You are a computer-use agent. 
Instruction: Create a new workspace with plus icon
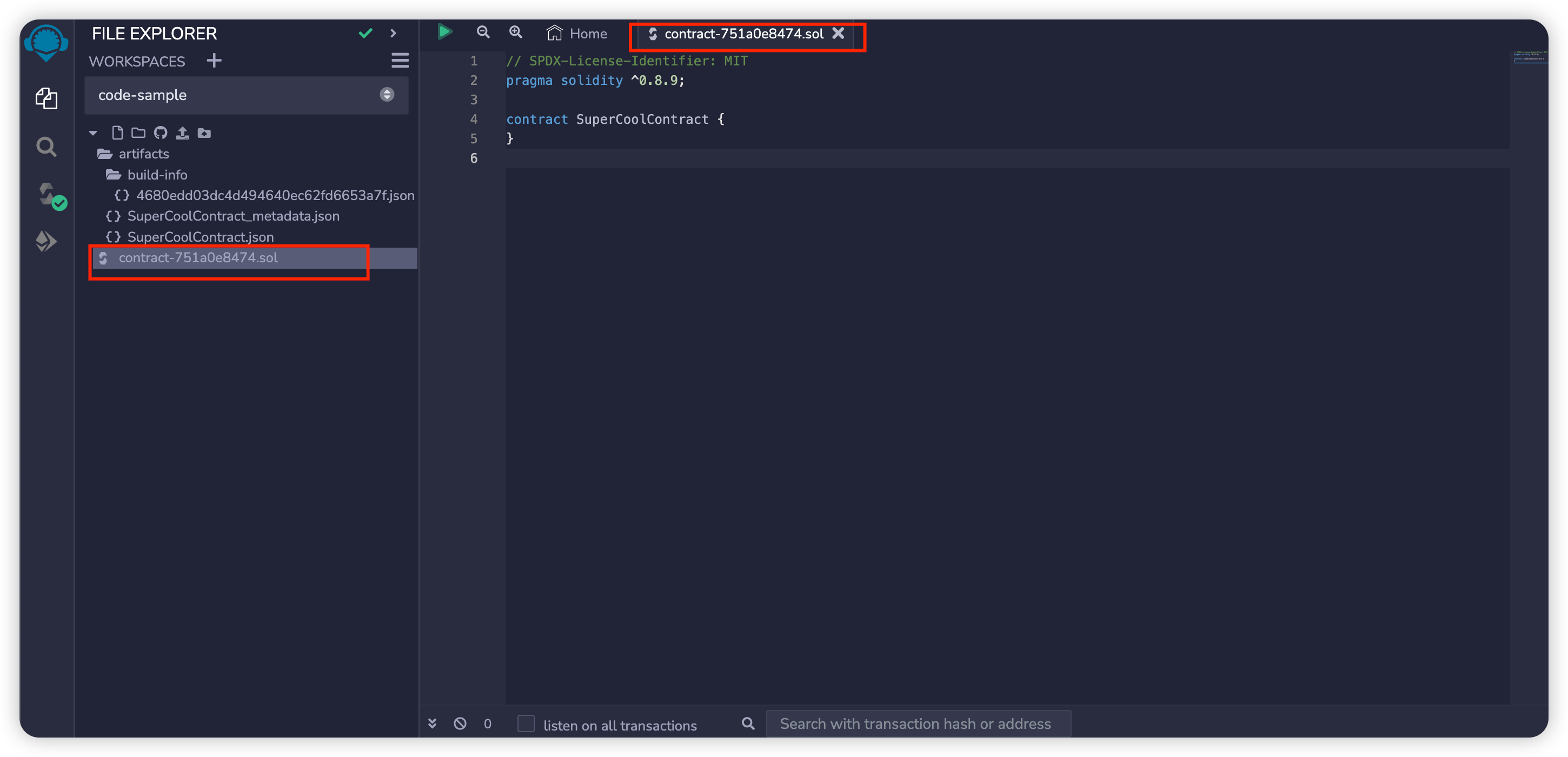click(214, 61)
